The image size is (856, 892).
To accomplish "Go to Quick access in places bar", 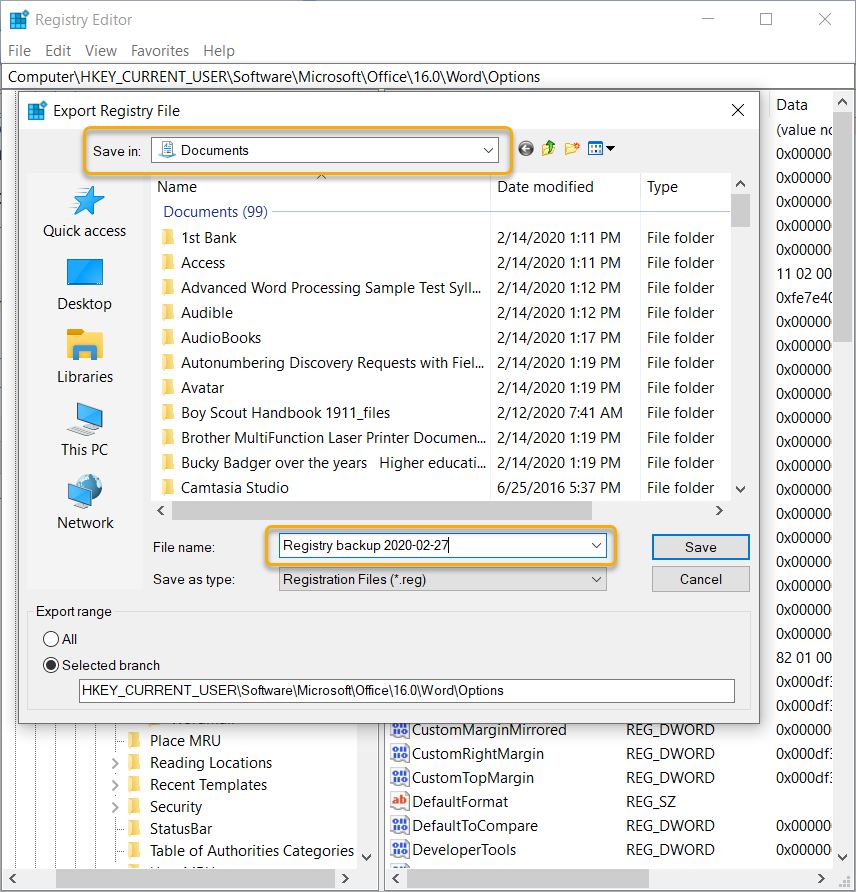I will (85, 212).
